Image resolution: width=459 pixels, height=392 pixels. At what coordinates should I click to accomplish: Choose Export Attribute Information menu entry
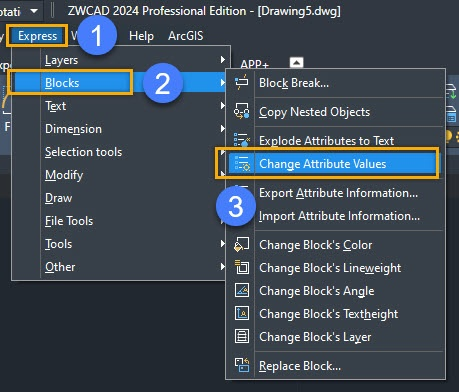click(336, 193)
